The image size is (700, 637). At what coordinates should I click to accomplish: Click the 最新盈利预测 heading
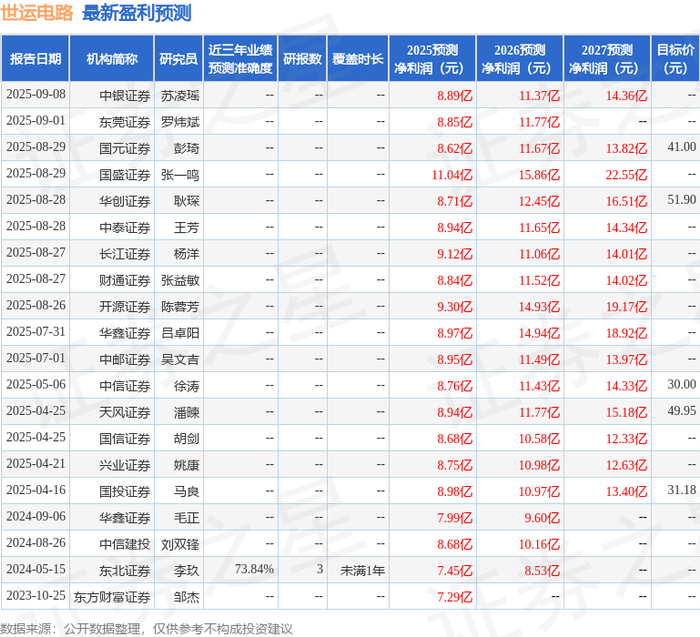[x=137, y=12]
